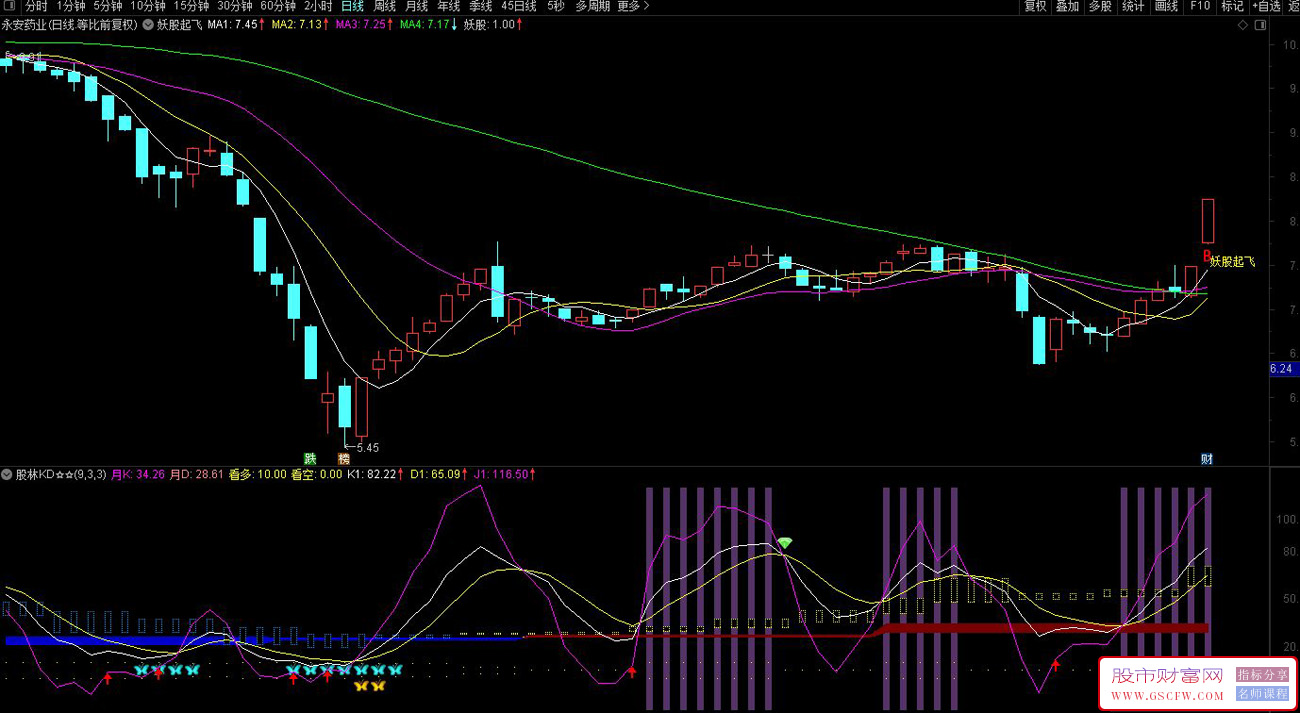Viewport: 1300px width, 713px height.
Task: Click the 月K: 34.26 value
Action: (137, 474)
